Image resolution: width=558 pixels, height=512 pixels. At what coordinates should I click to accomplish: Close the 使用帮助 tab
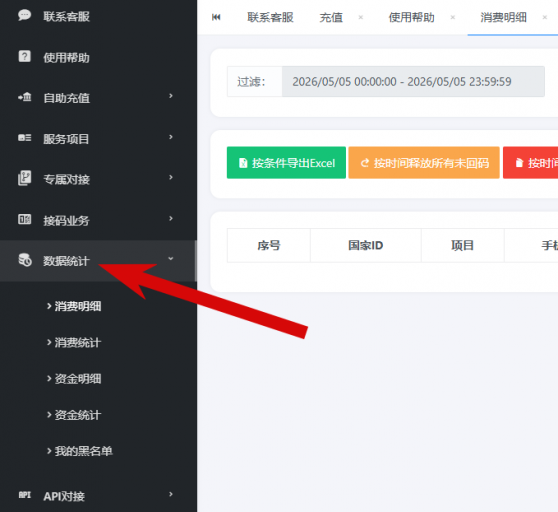tap(453, 17)
